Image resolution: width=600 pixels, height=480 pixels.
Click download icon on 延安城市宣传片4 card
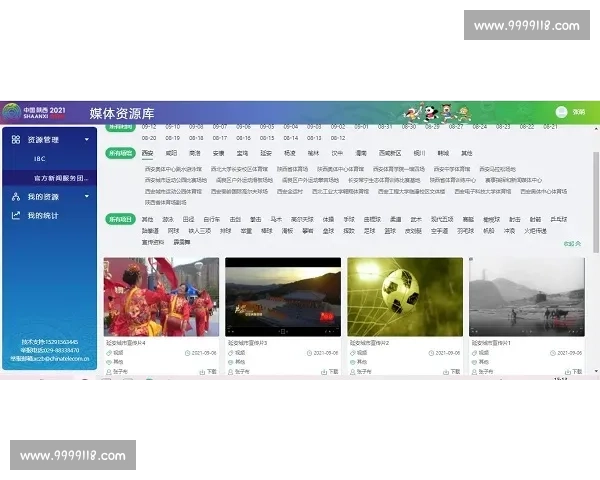tap(202, 372)
